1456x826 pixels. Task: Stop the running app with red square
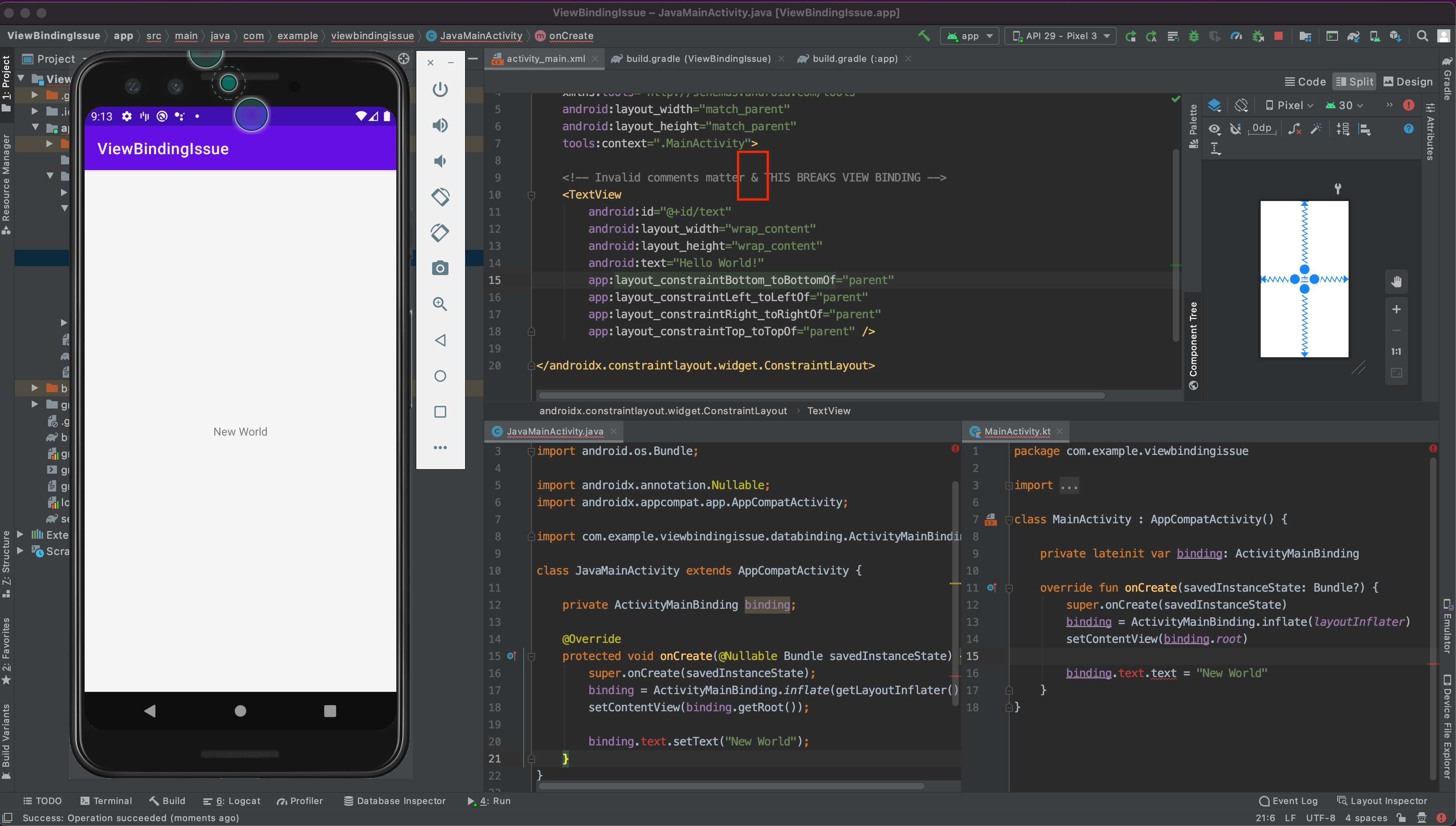[1279, 36]
